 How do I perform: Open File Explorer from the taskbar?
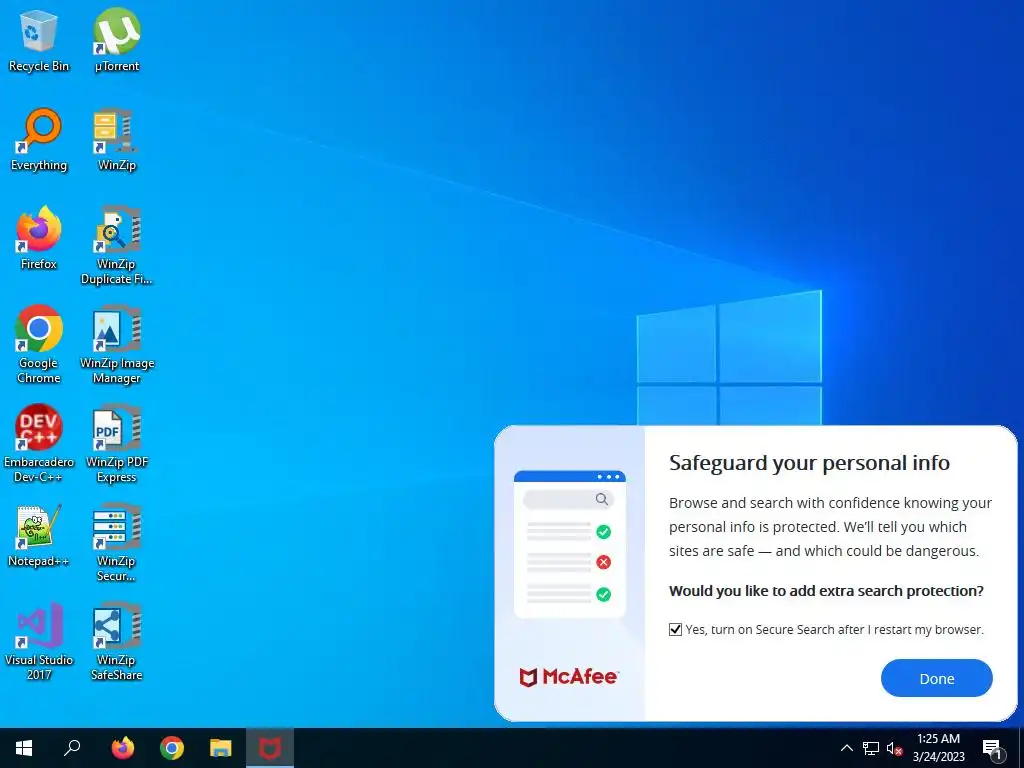(221, 748)
